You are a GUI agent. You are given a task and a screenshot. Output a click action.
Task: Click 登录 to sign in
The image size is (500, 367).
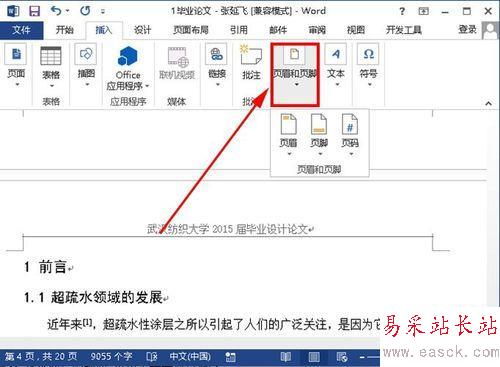pyautogui.click(x=467, y=30)
